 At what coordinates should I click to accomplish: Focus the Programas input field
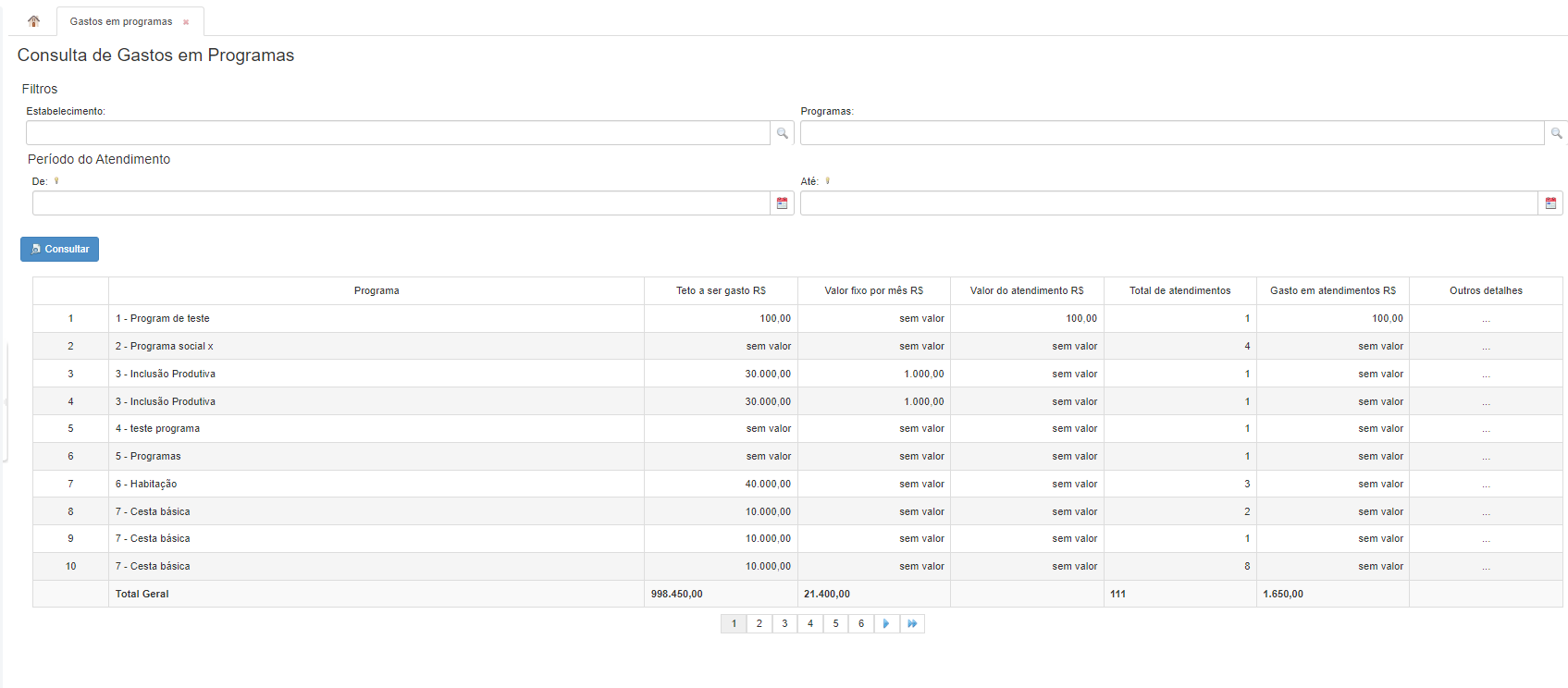click(x=1172, y=133)
